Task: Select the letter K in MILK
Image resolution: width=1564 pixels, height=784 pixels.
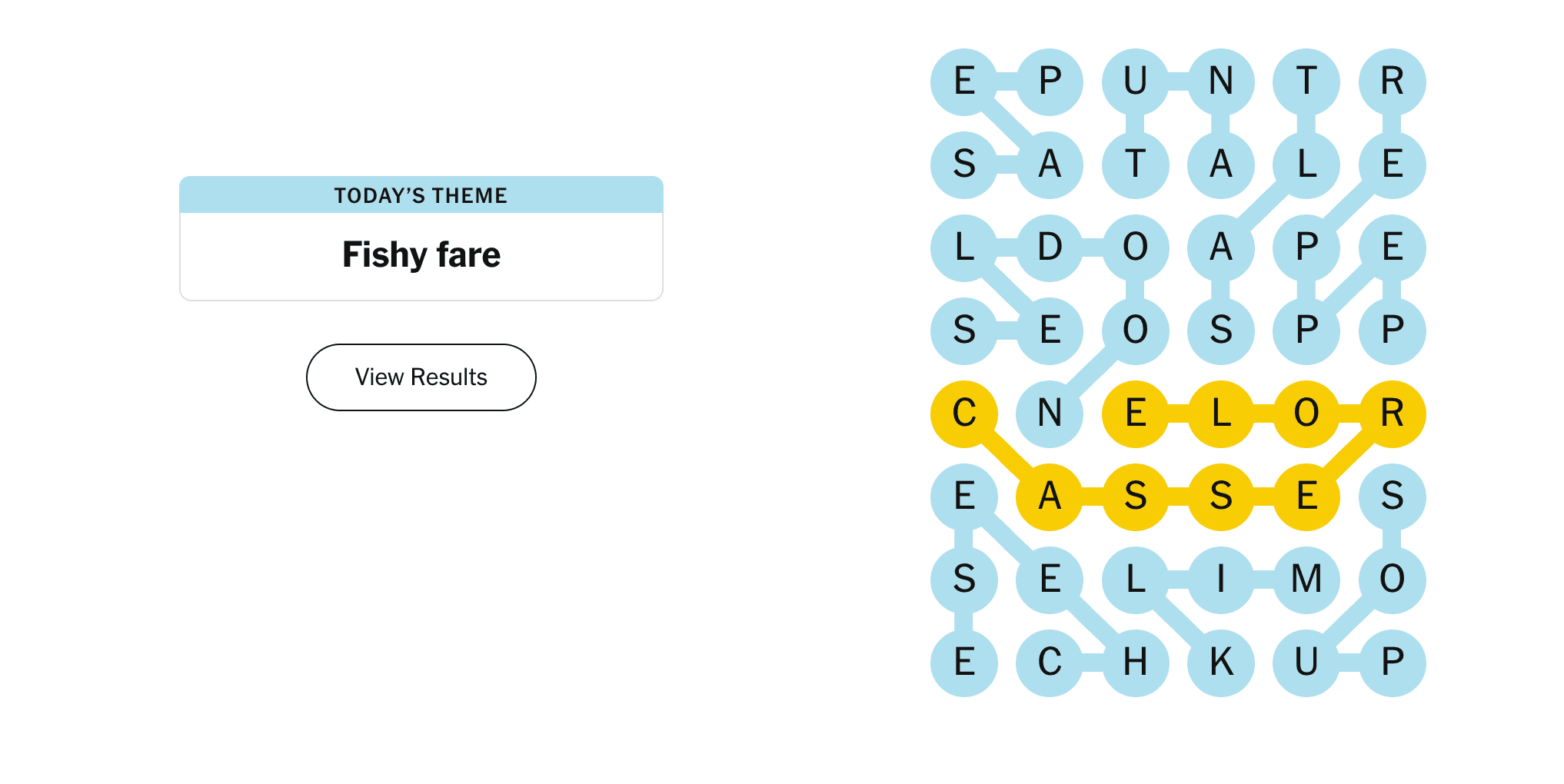Action: click(1221, 663)
